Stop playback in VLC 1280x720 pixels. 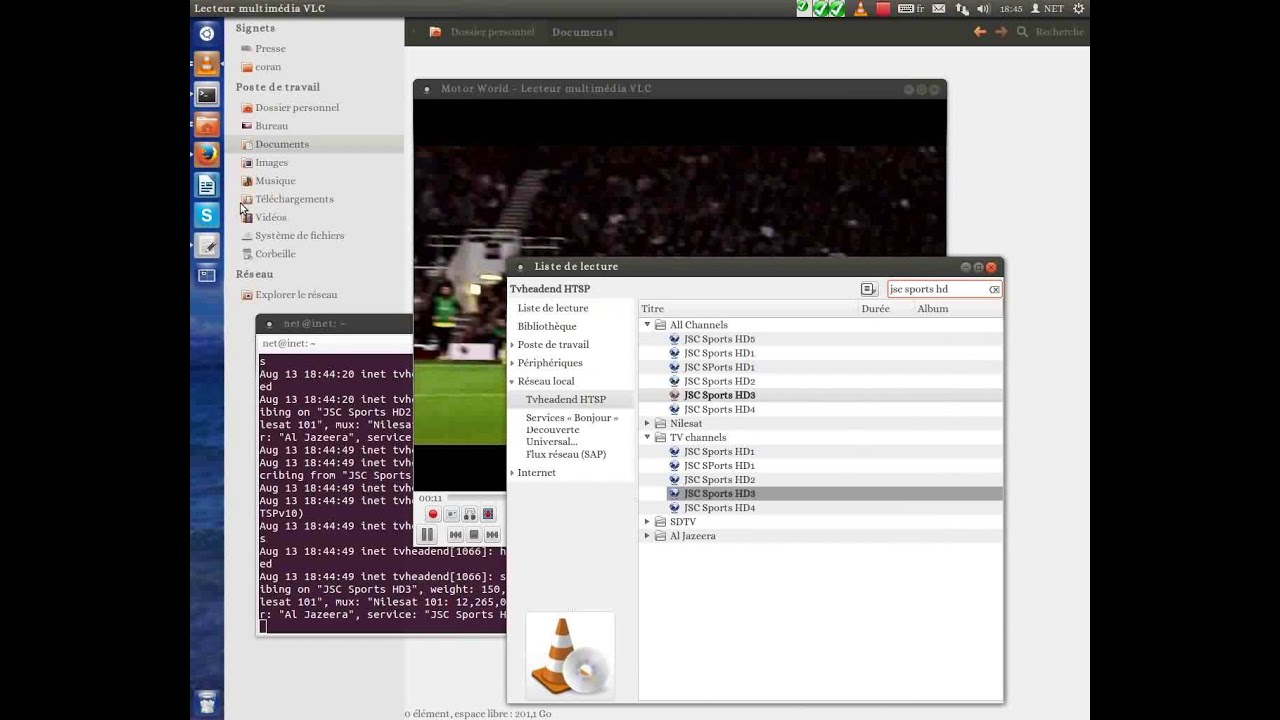click(x=474, y=535)
